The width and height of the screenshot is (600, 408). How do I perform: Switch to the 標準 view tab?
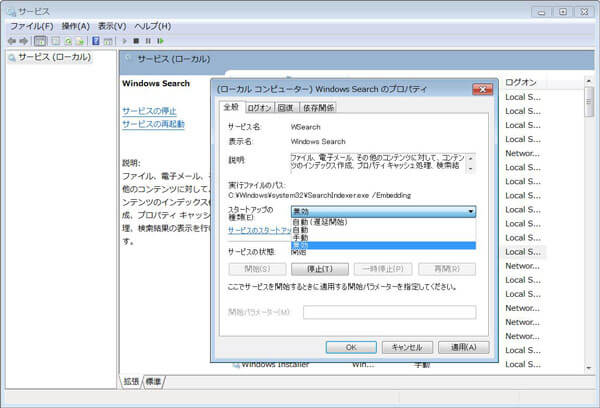tap(153, 382)
